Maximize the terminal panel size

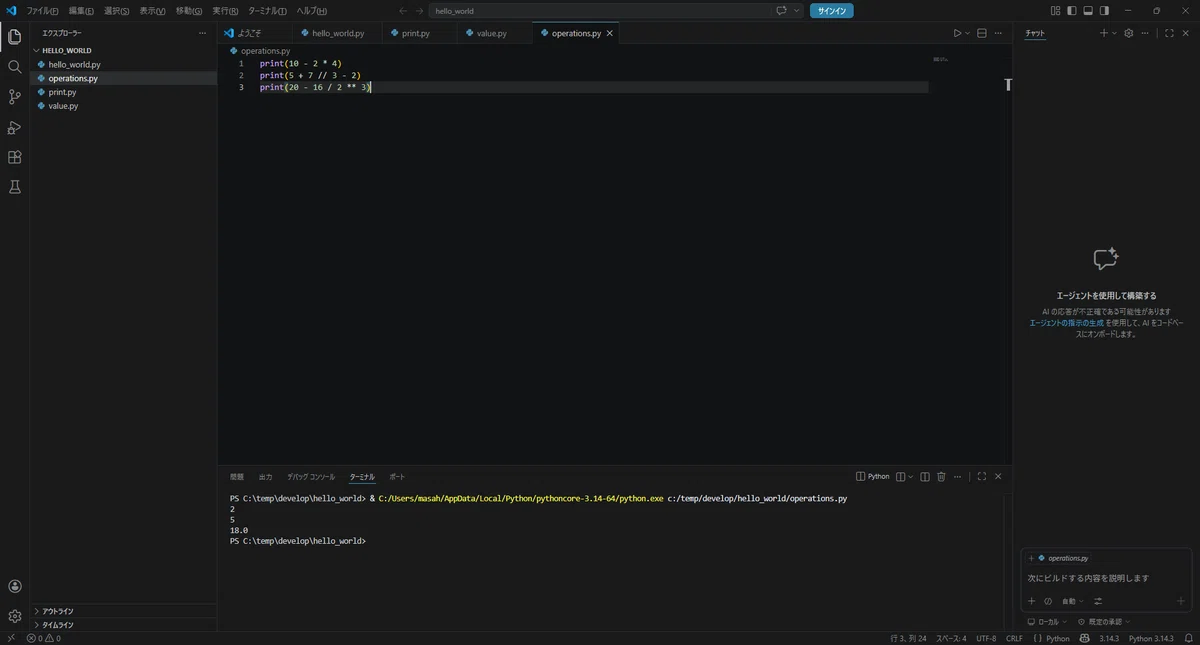coord(982,477)
